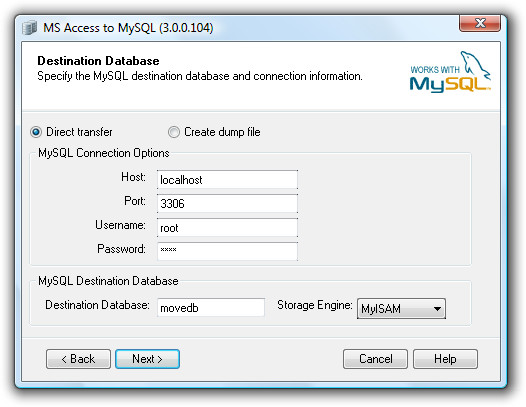
Task: Open the Storage Engine dropdown arrow
Action: pyautogui.click(x=437, y=309)
